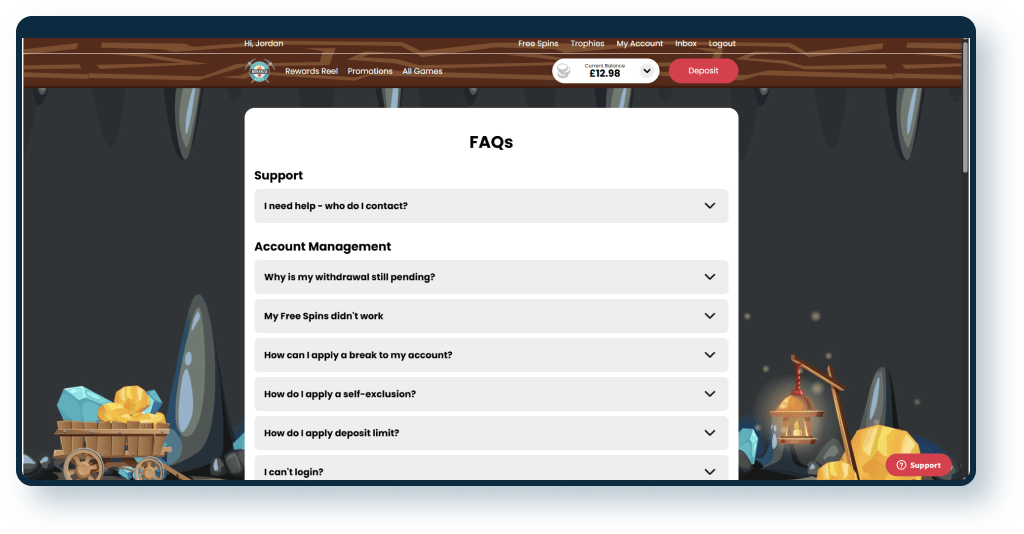Open All Games menu

[x=422, y=72]
